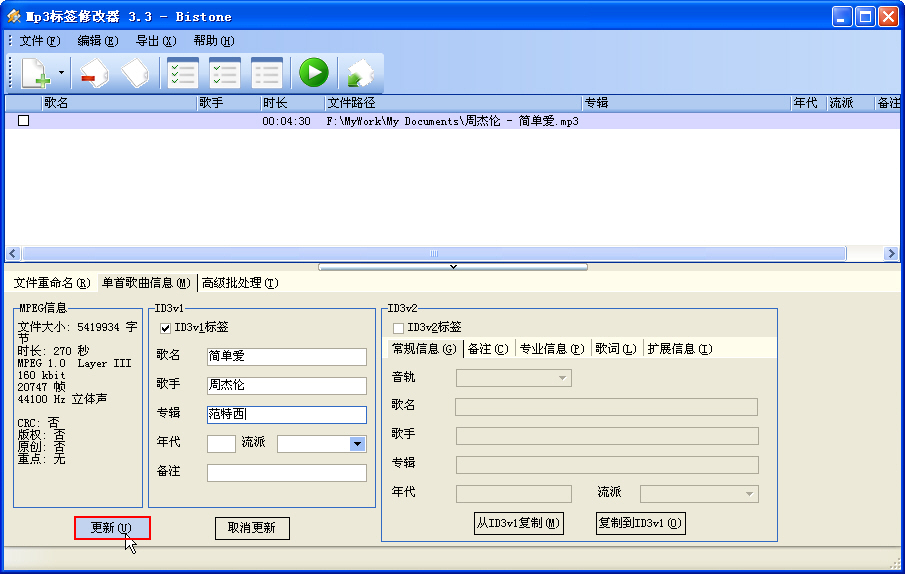This screenshot has height=574, width=905.
Task: Switch to the 高级批处理 tab
Action: (x=240, y=283)
